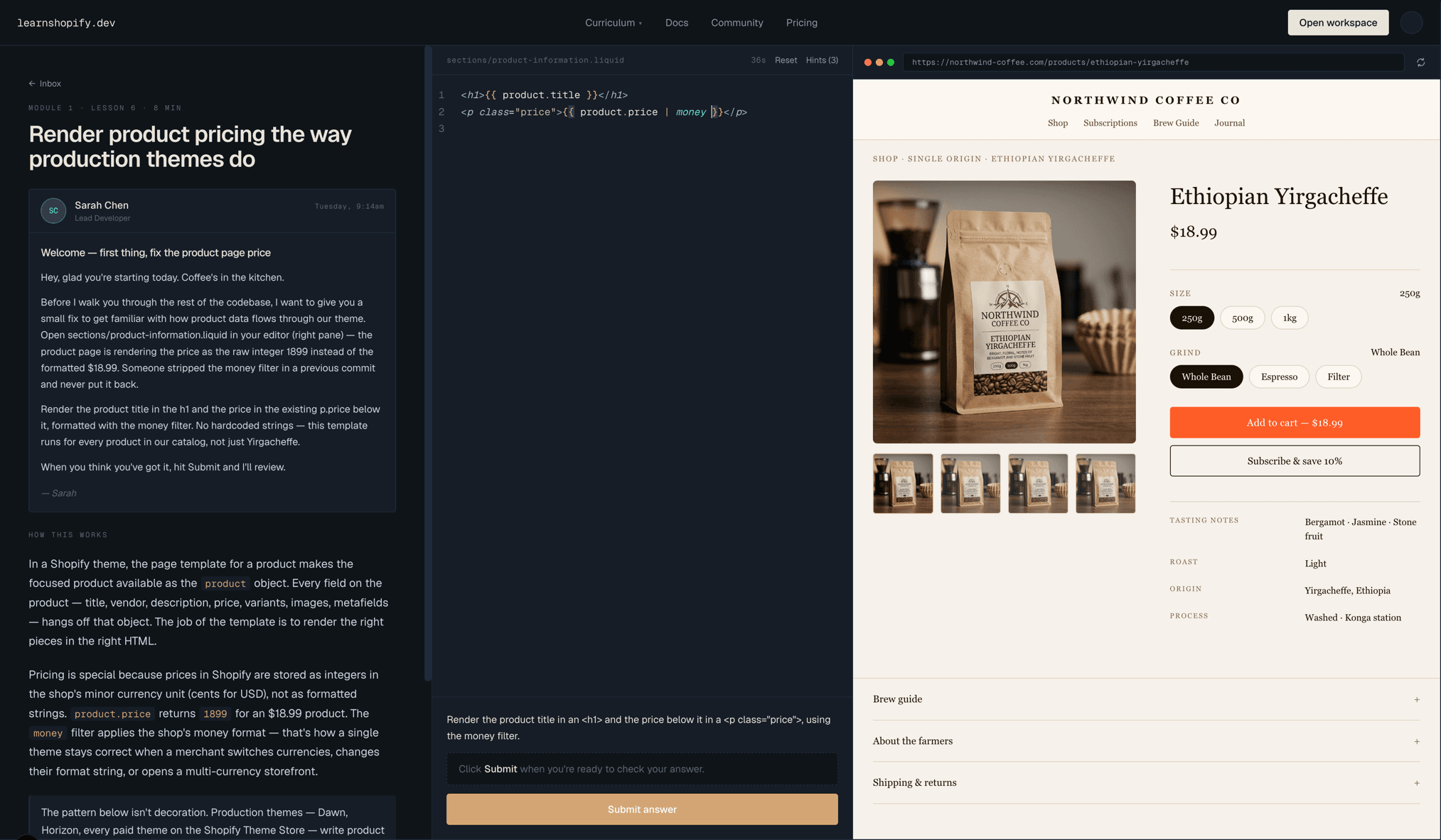The image size is (1441, 840).
Task: Click the Northwind Coffee Co store title
Action: click(1146, 101)
